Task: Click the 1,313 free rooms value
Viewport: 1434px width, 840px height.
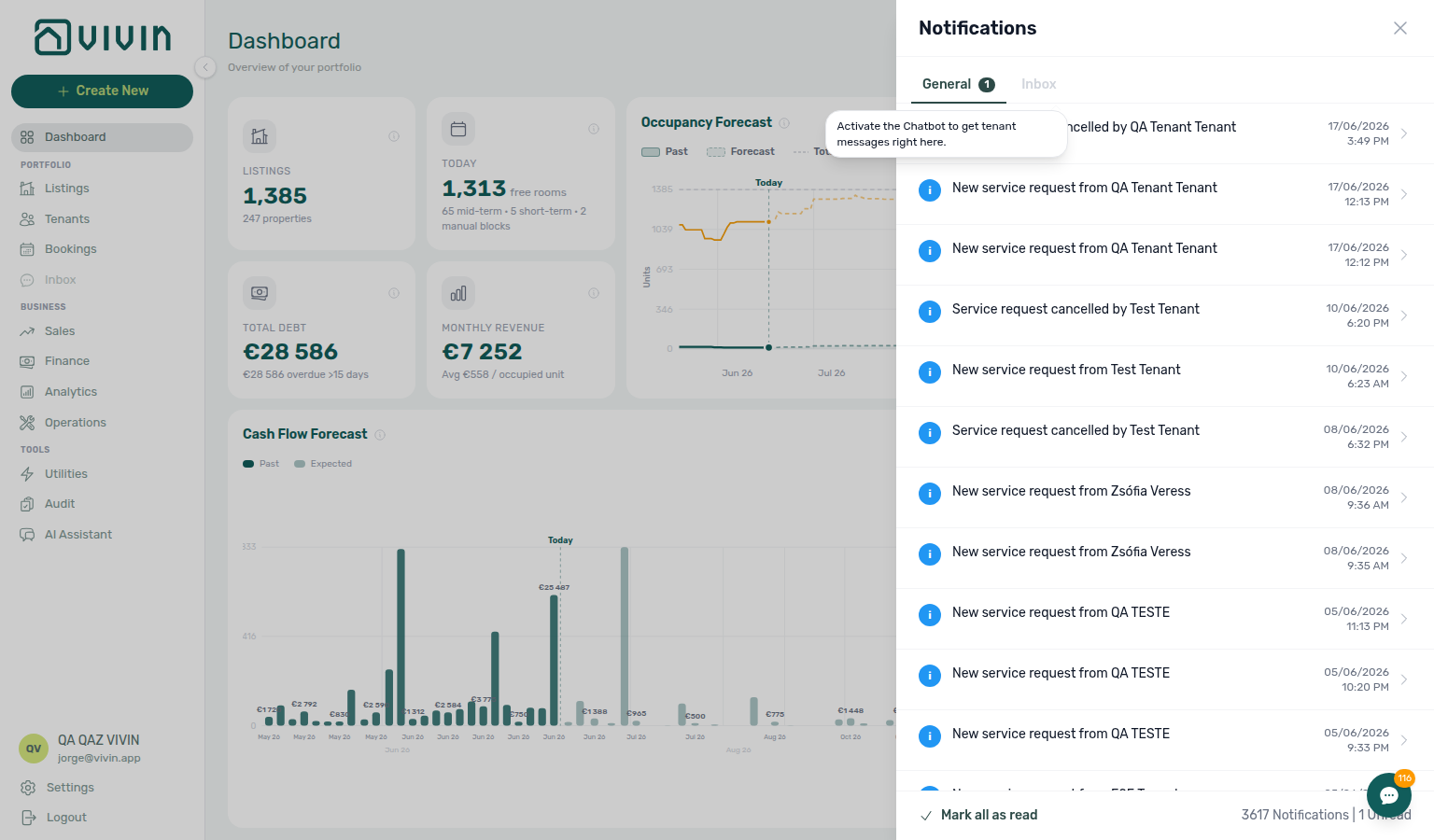Action: click(x=473, y=189)
